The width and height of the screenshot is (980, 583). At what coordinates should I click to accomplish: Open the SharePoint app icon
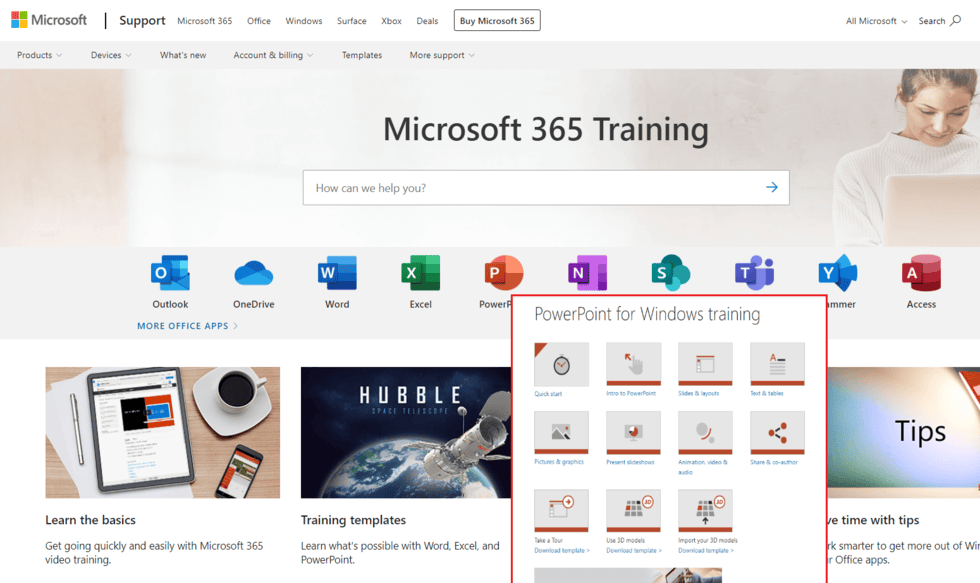pos(671,273)
